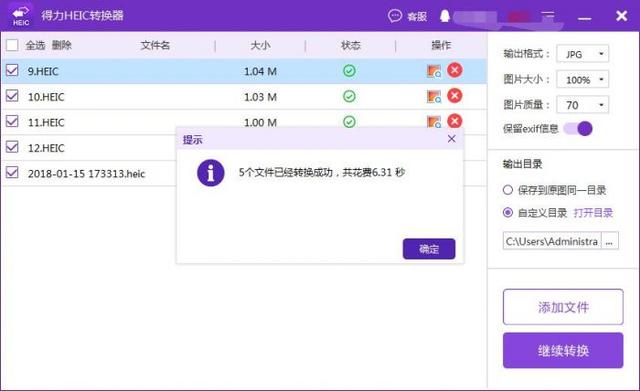Browse output path with ... button

pyautogui.click(x=609, y=241)
